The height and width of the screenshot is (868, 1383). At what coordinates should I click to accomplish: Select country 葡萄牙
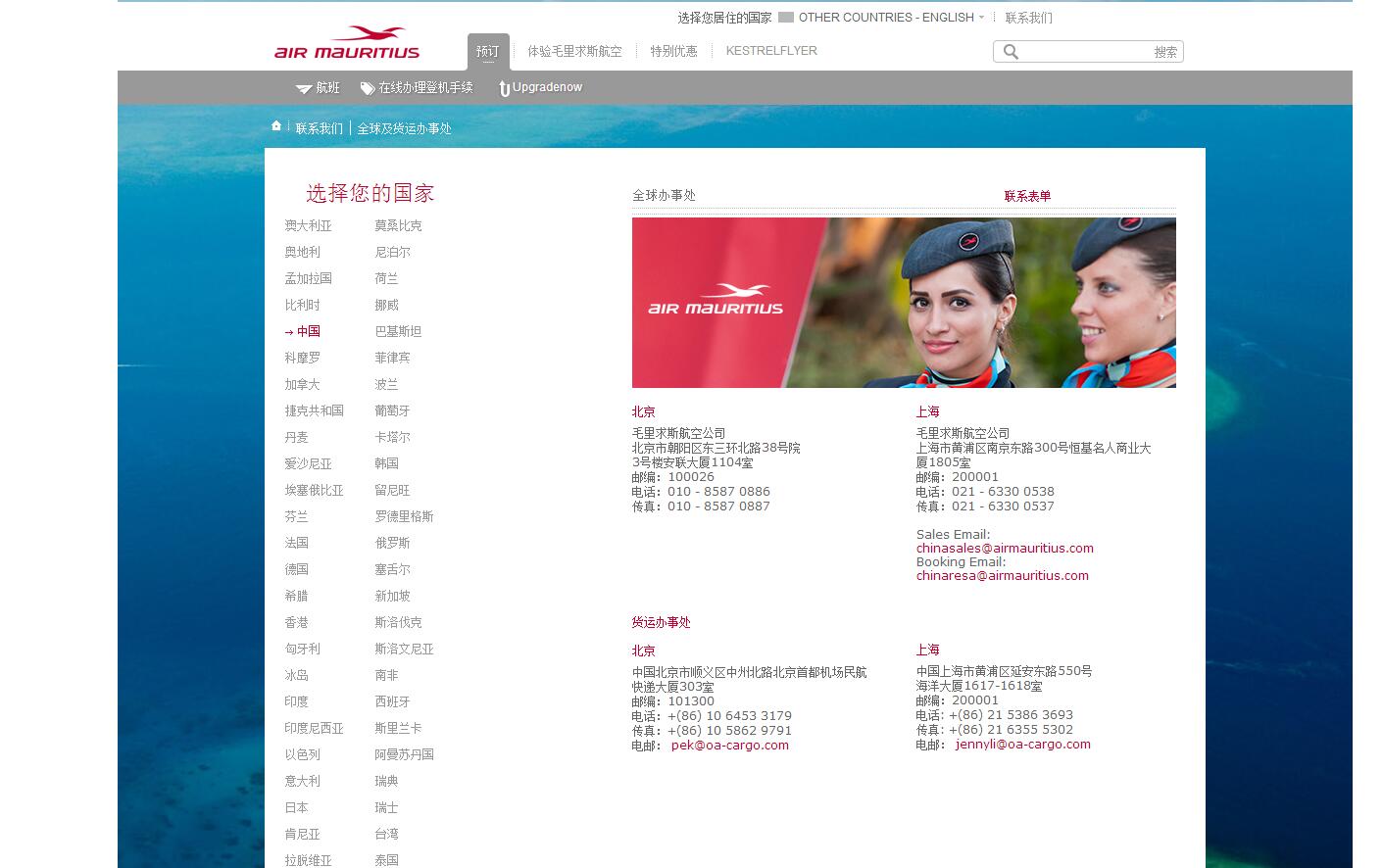[393, 410]
